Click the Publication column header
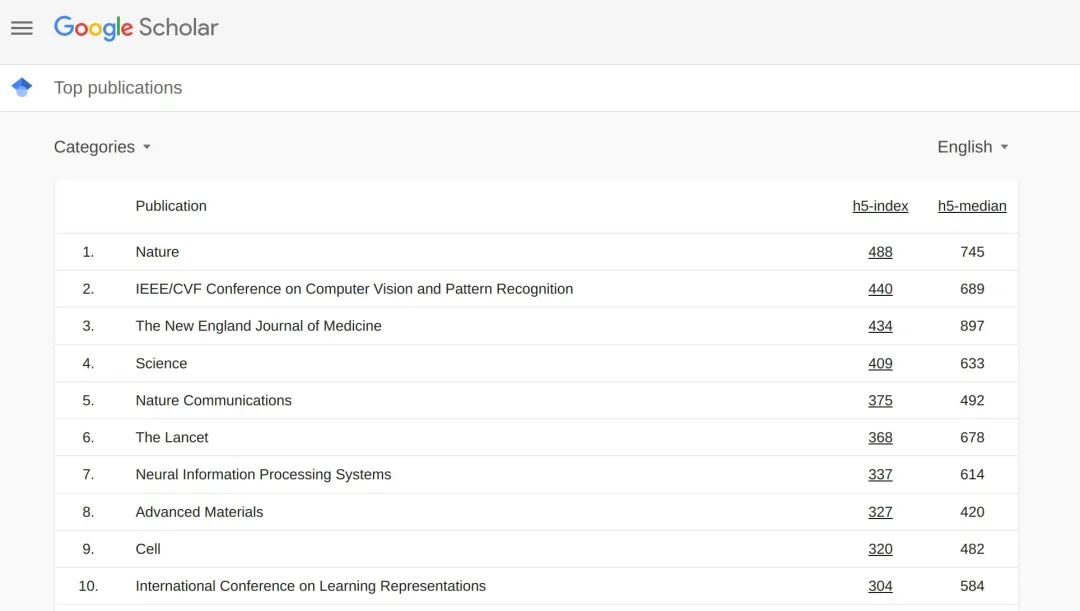Viewport: 1080px width, 611px height. click(x=171, y=206)
